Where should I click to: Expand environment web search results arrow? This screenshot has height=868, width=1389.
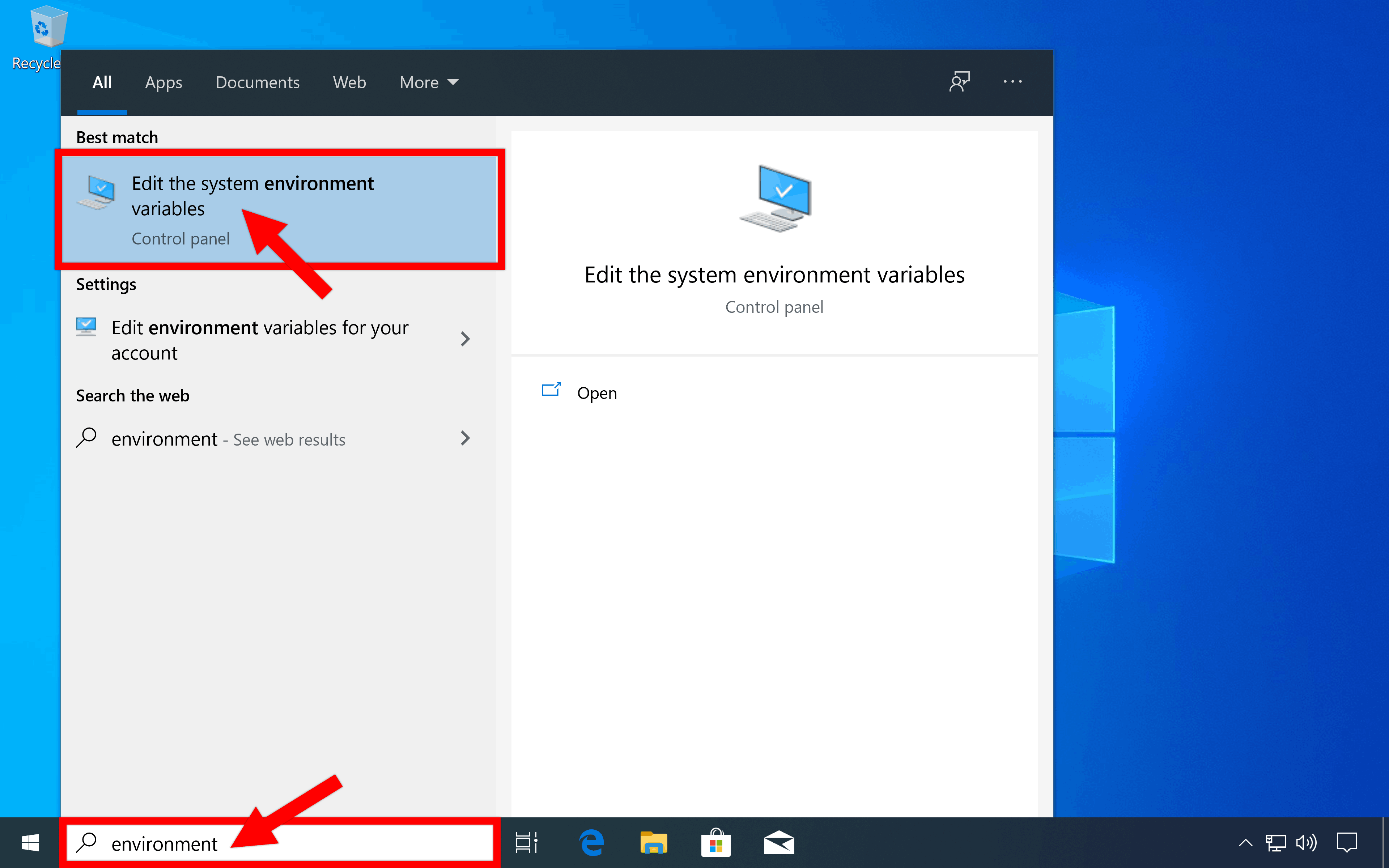click(465, 438)
